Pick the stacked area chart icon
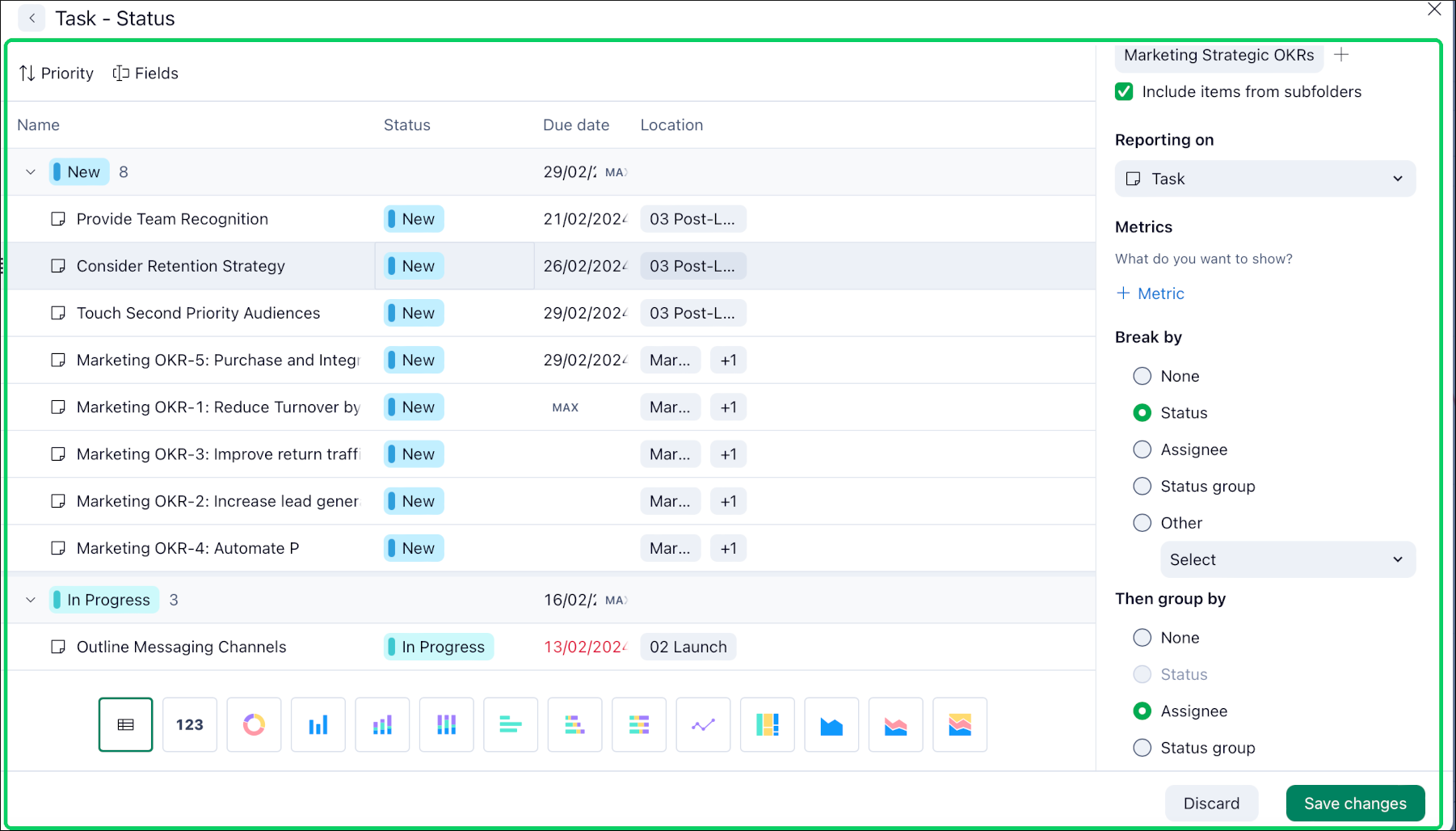This screenshot has height=831, width=1456. [895, 724]
